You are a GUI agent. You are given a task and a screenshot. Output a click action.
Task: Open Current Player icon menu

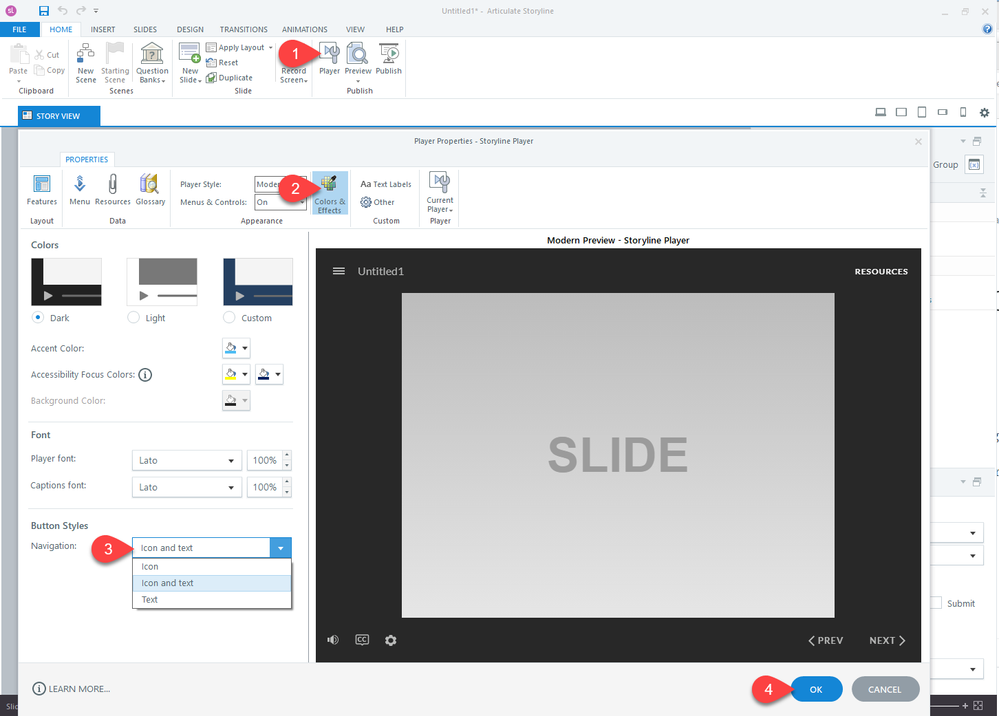[440, 191]
